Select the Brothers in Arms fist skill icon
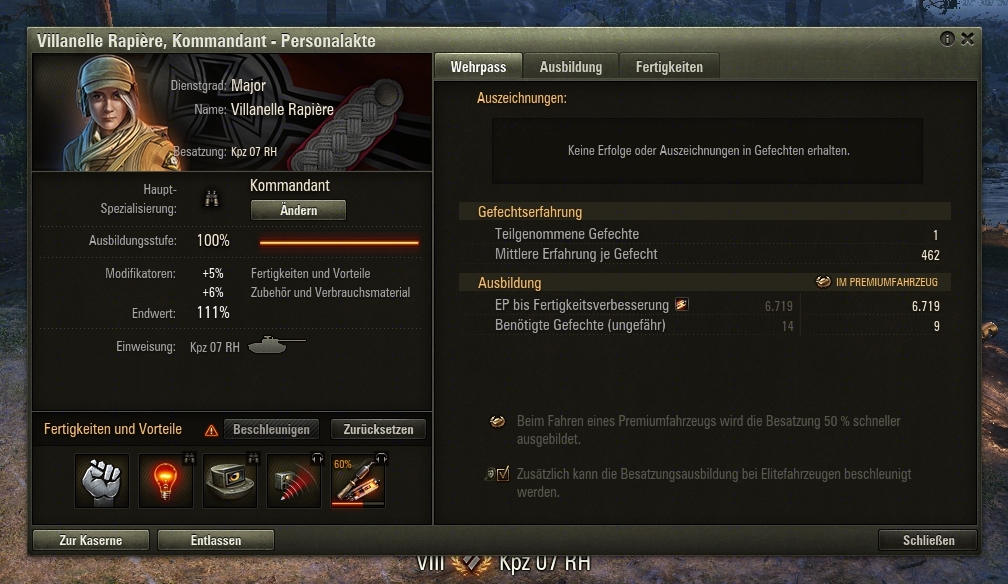The image size is (1008, 584). [102, 480]
